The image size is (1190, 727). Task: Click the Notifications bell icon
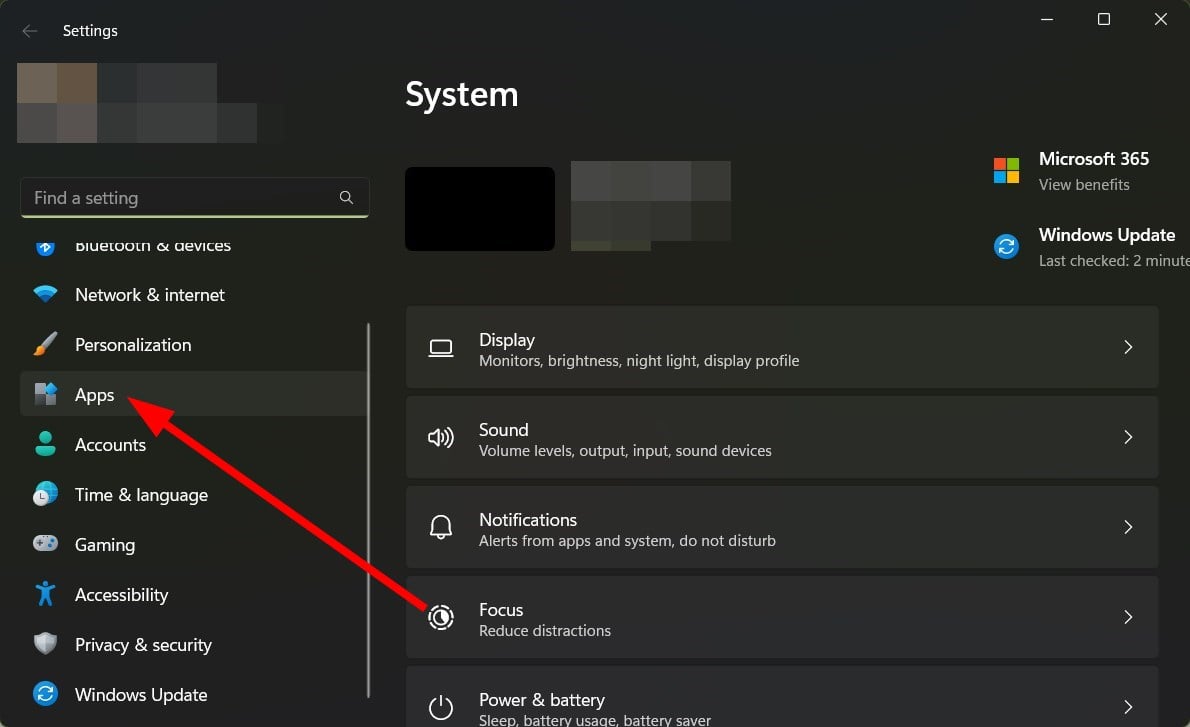[x=441, y=527]
